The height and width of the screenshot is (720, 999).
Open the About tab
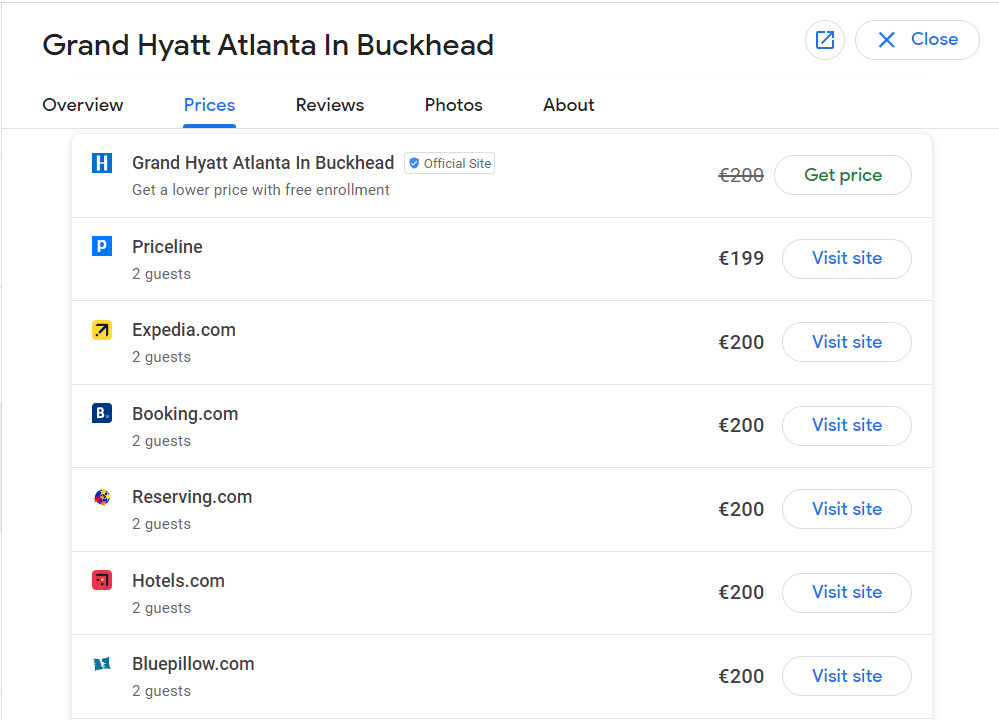(x=569, y=105)
